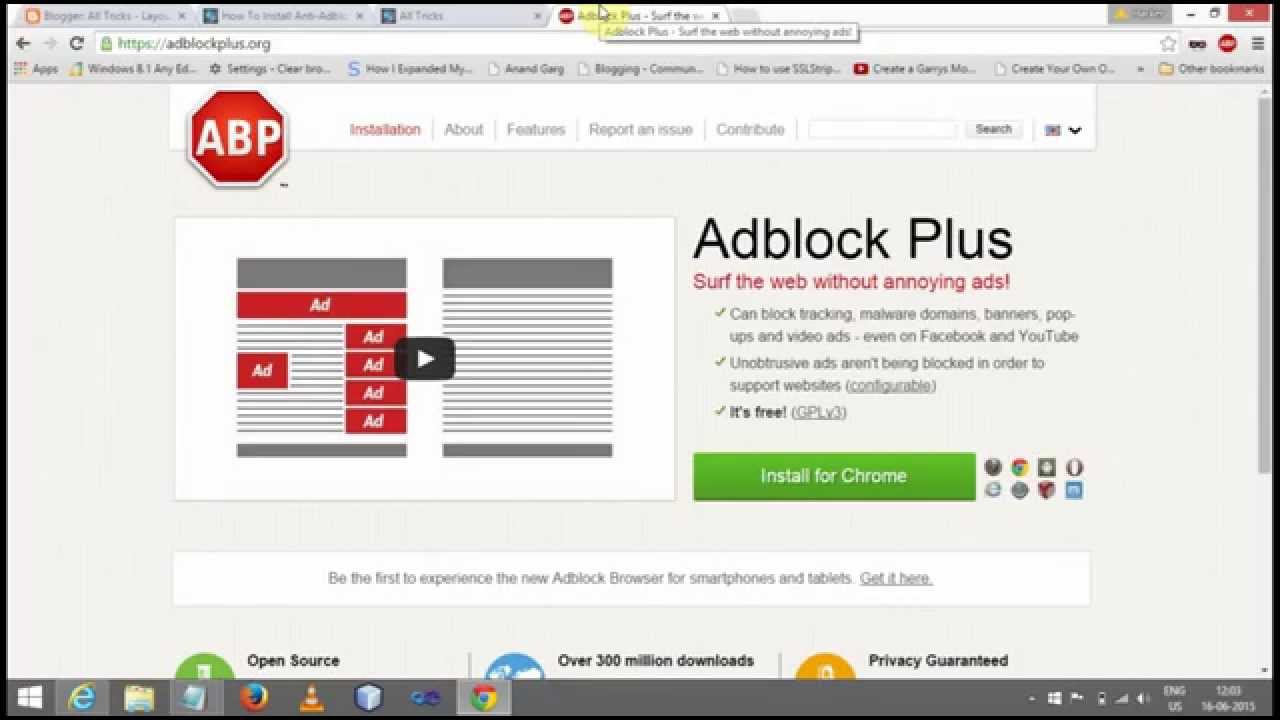Click the address bar showing adblockplus.org
The height and width of the screenshot is (720, 1280).
[630, 43]
